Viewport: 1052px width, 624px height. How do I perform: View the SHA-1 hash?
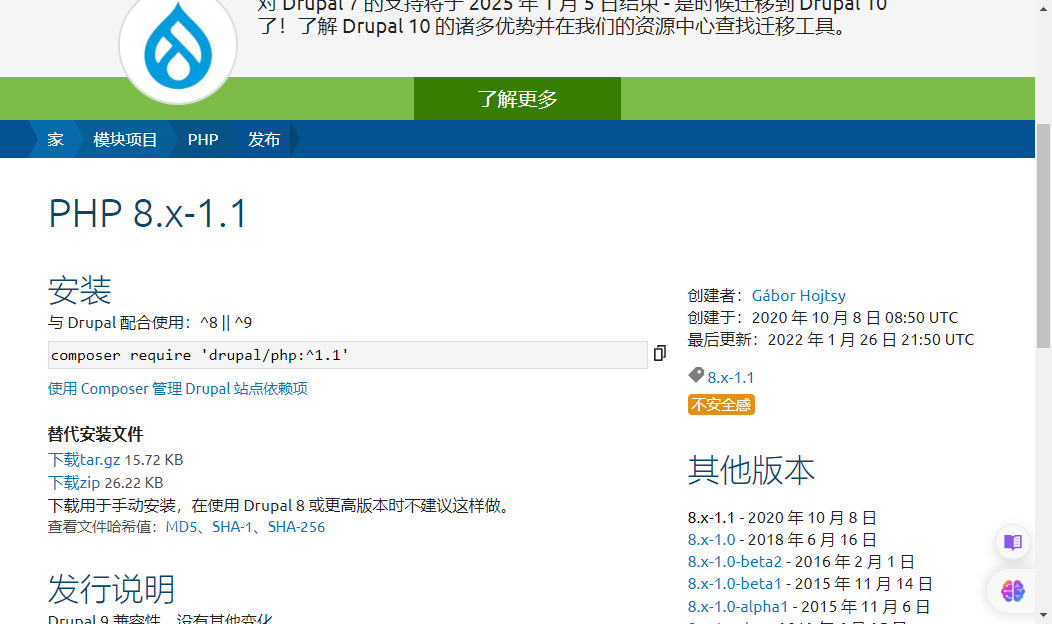231,527
